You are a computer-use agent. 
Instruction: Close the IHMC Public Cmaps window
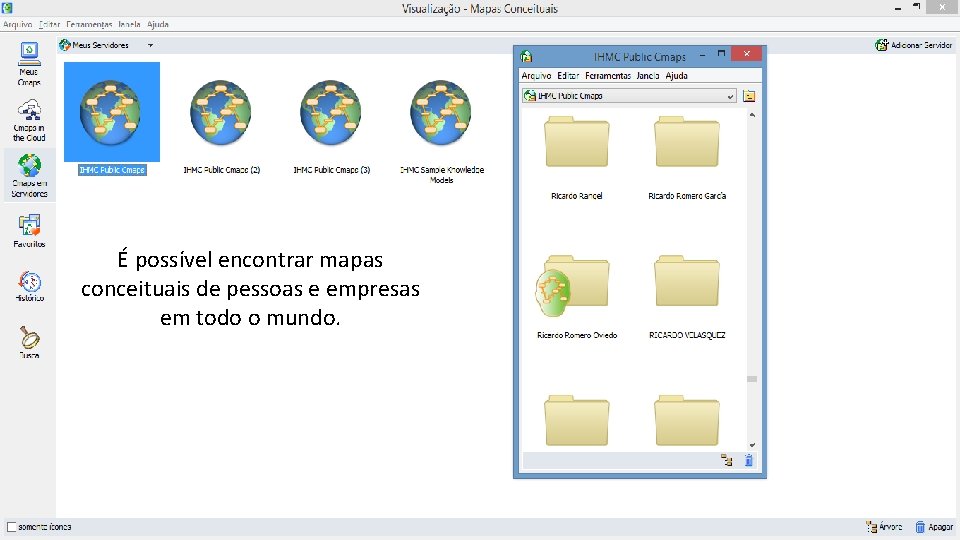[x=746, y=54]
